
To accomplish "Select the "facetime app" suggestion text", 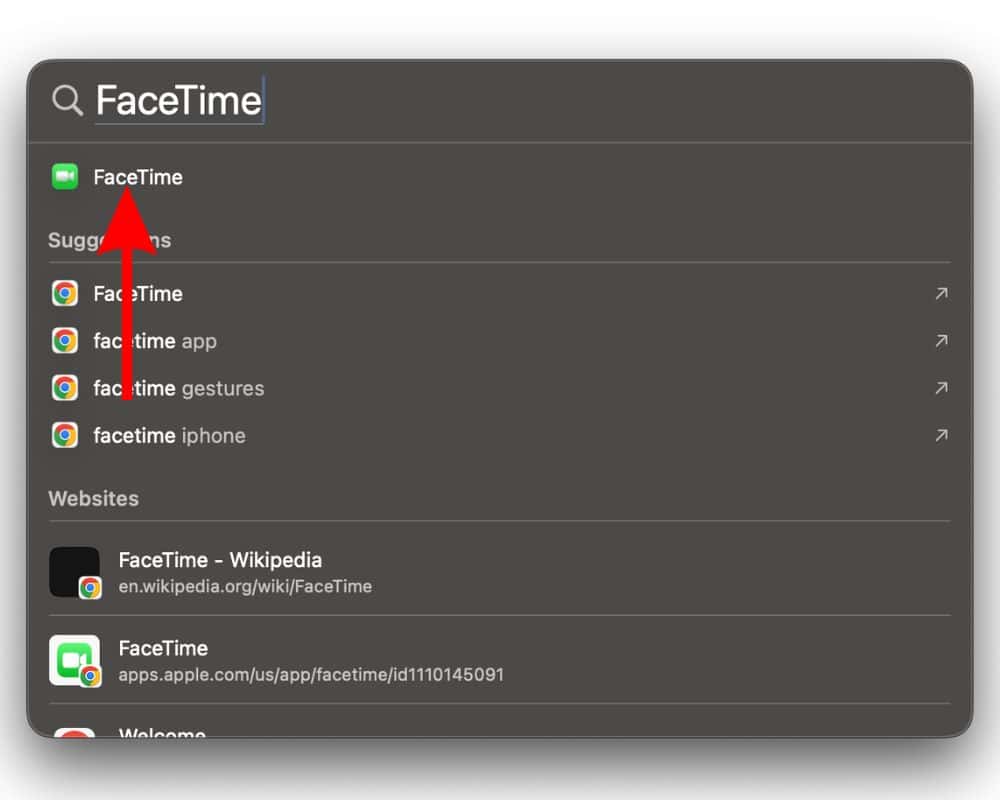I will tap(155, 341).
